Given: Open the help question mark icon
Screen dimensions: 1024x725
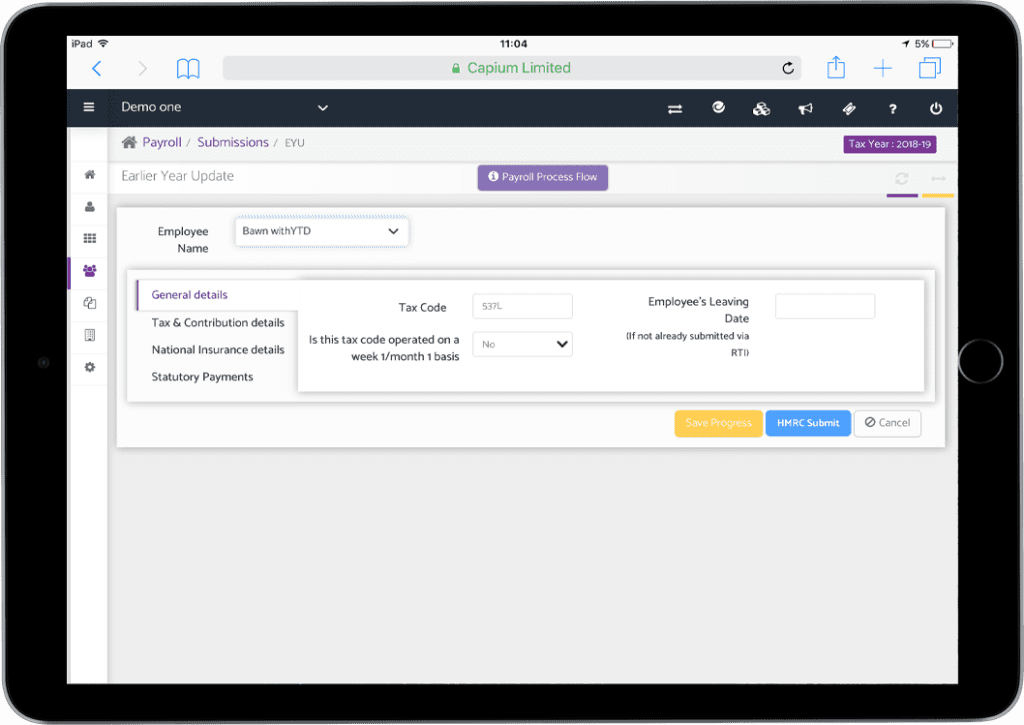Looking at the screenshot, I should coord(892,108).
